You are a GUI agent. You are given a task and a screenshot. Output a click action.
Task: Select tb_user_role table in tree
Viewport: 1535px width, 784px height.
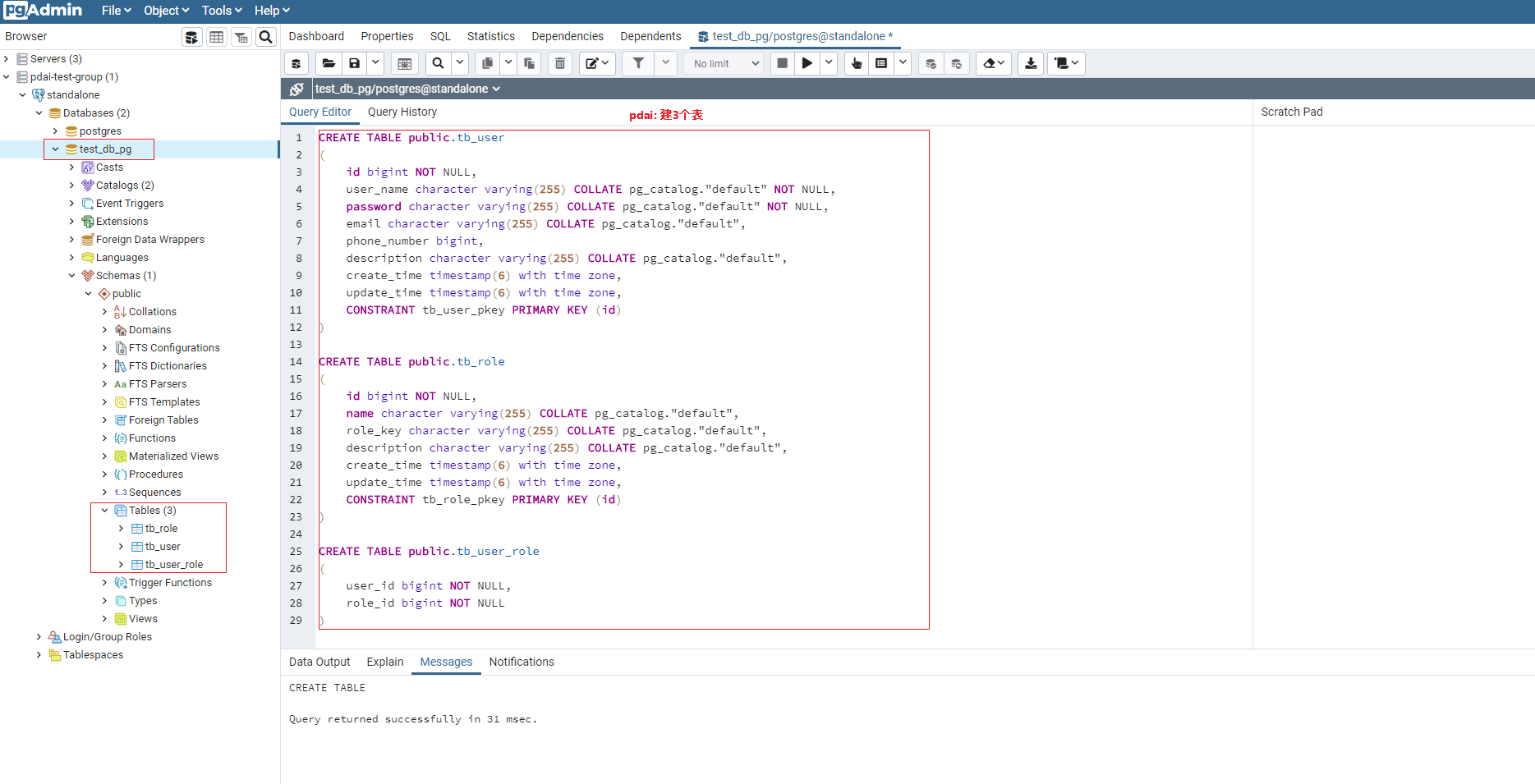click(173, 565)
